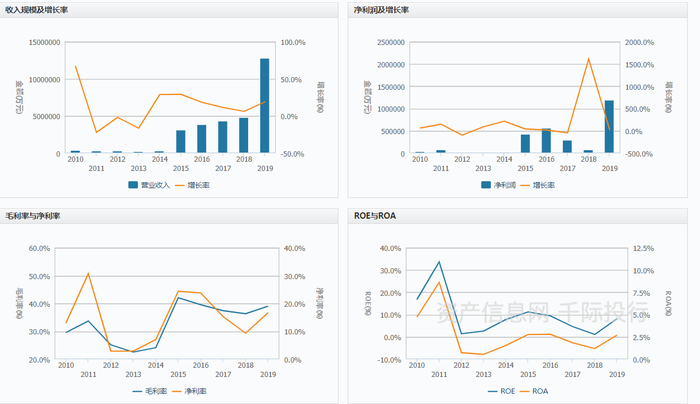Screen dimensions: 700x404
Task: Hide the ROA series via legend
Action: click(534, 391)
